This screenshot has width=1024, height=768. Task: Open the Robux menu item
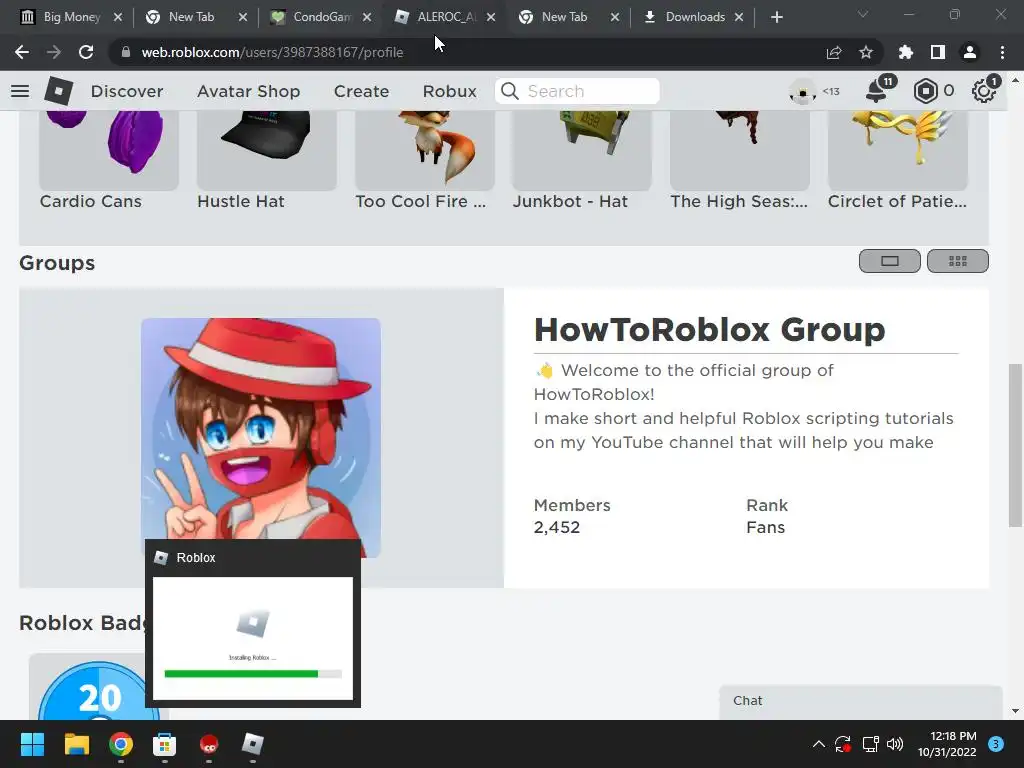pyautogui.click(x=449, y=91)
